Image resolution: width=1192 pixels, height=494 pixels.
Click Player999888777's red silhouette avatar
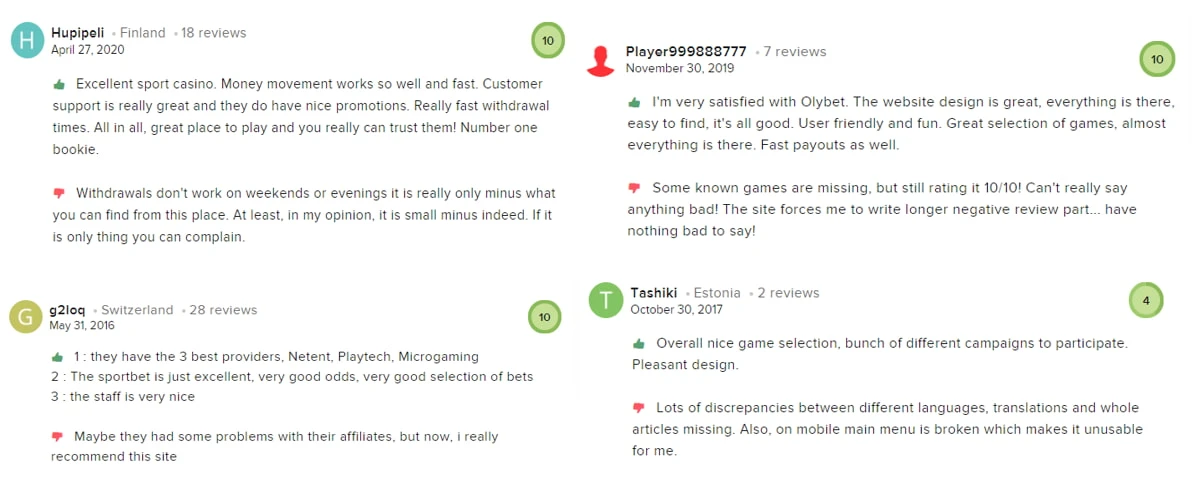[x=600, y=60]
